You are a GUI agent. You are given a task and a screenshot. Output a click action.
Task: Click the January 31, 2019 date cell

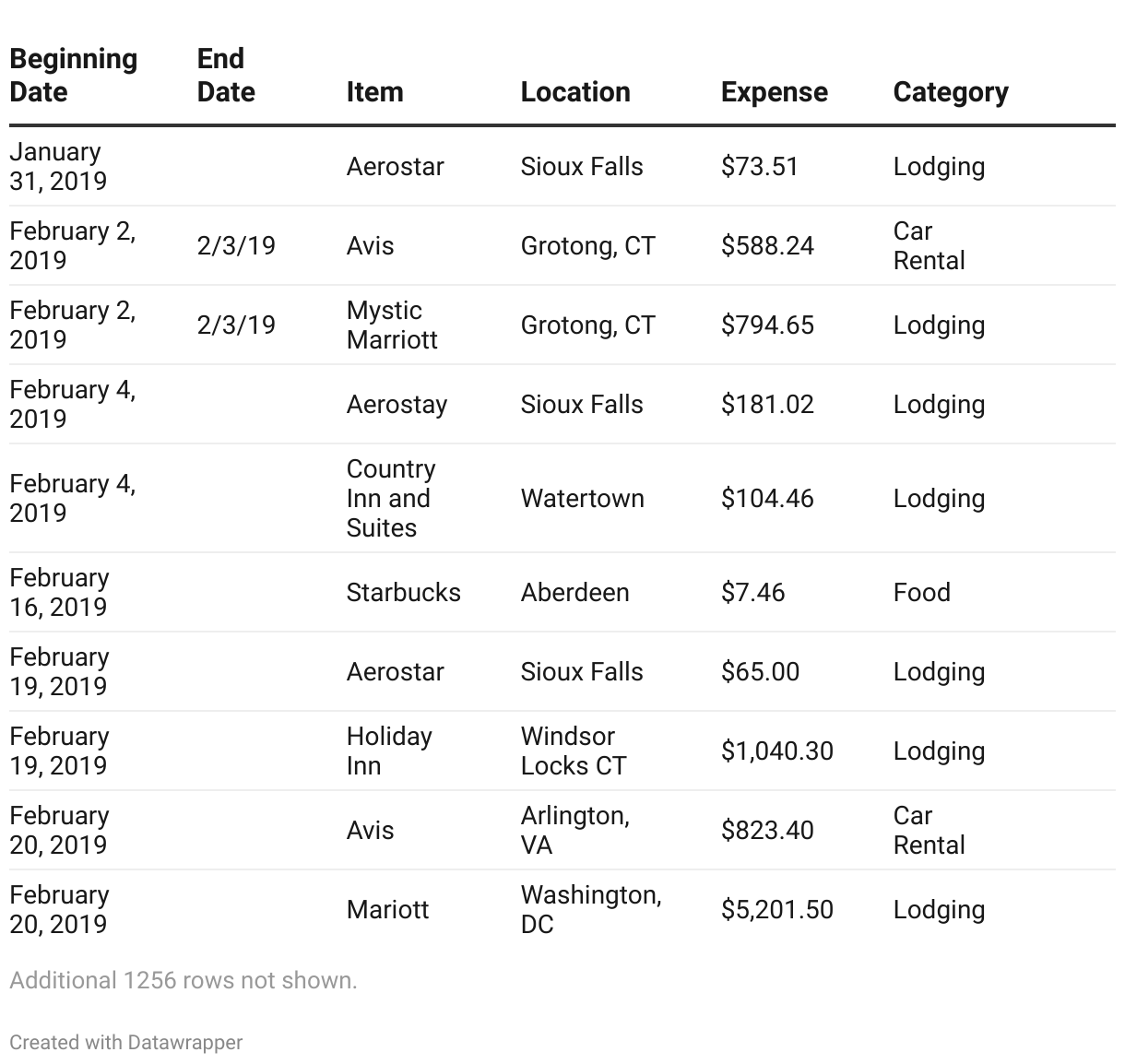pos(57,166)
